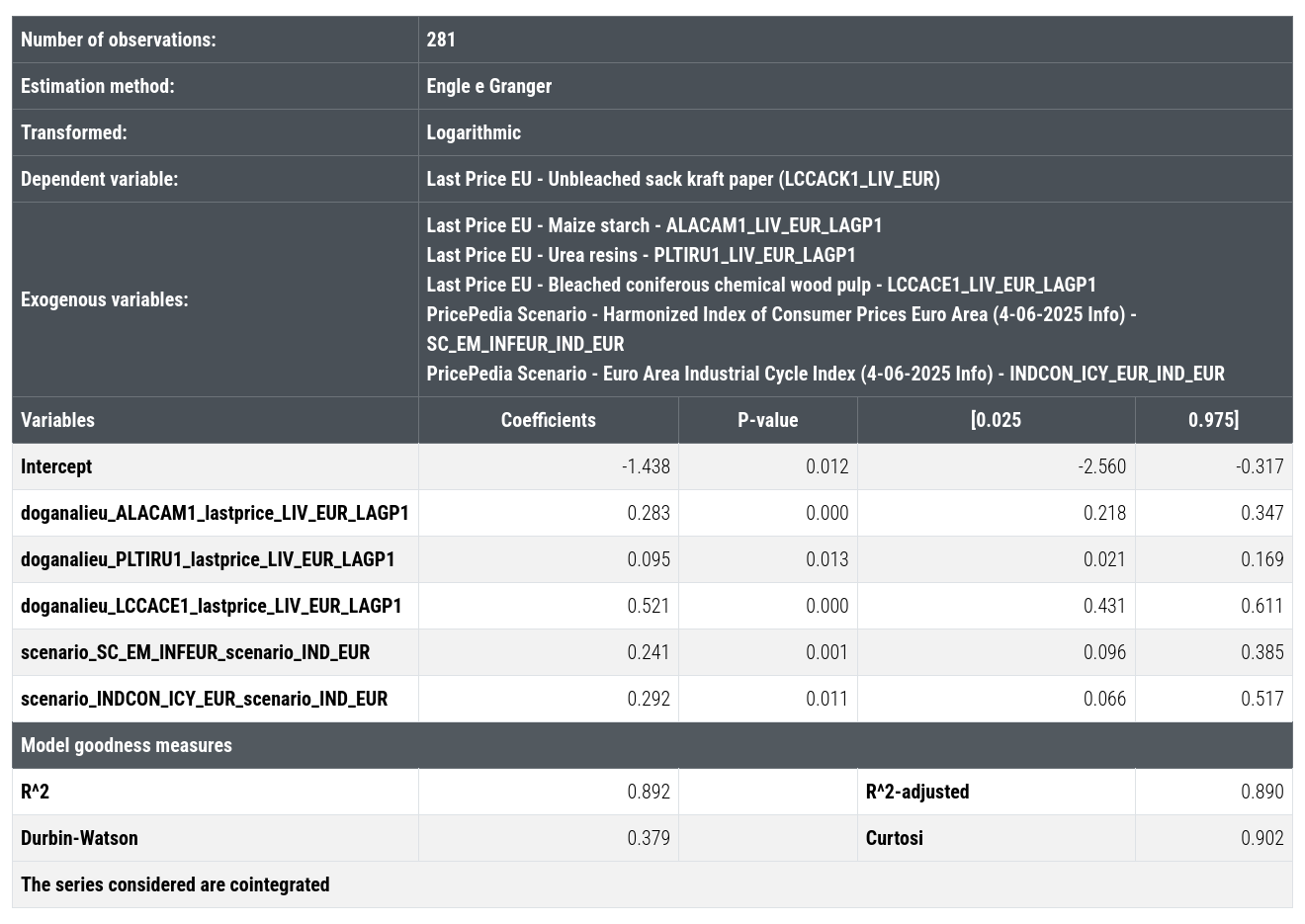Click the 'Number of observations:' label

click(x=118, y=40)
